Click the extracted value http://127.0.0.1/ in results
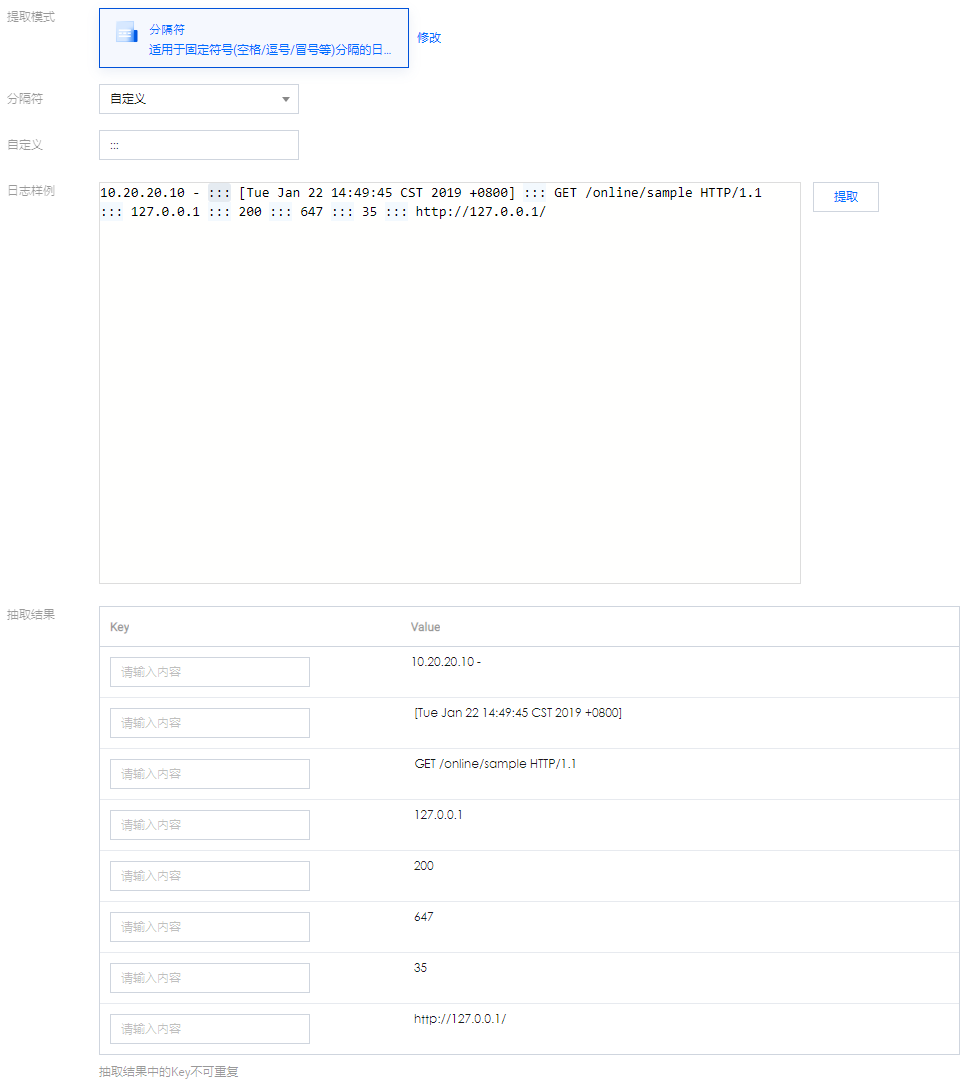Image resolution: width=970 pixels, height=1091 pixels. (460, 1019)
